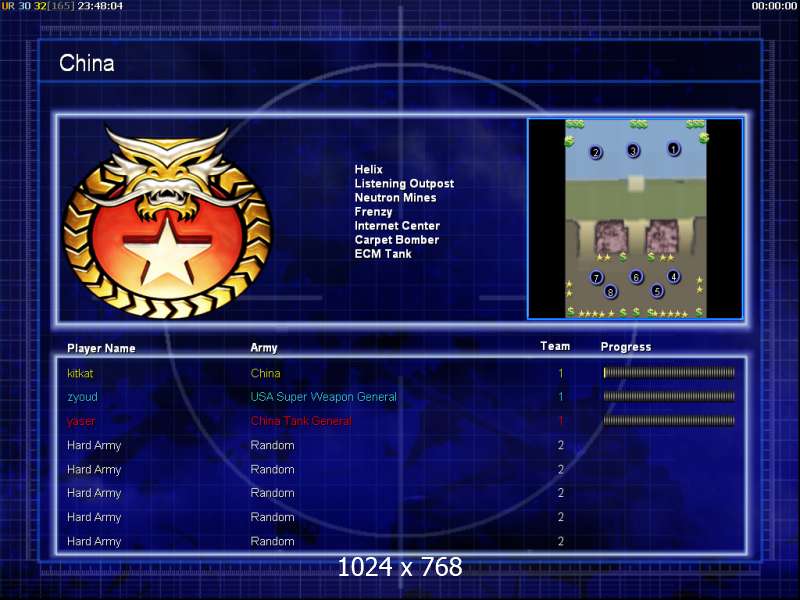Click the "USA Super Weapon General" army
This screenshot has width=800, height=600.
click(x=323, y=397)
